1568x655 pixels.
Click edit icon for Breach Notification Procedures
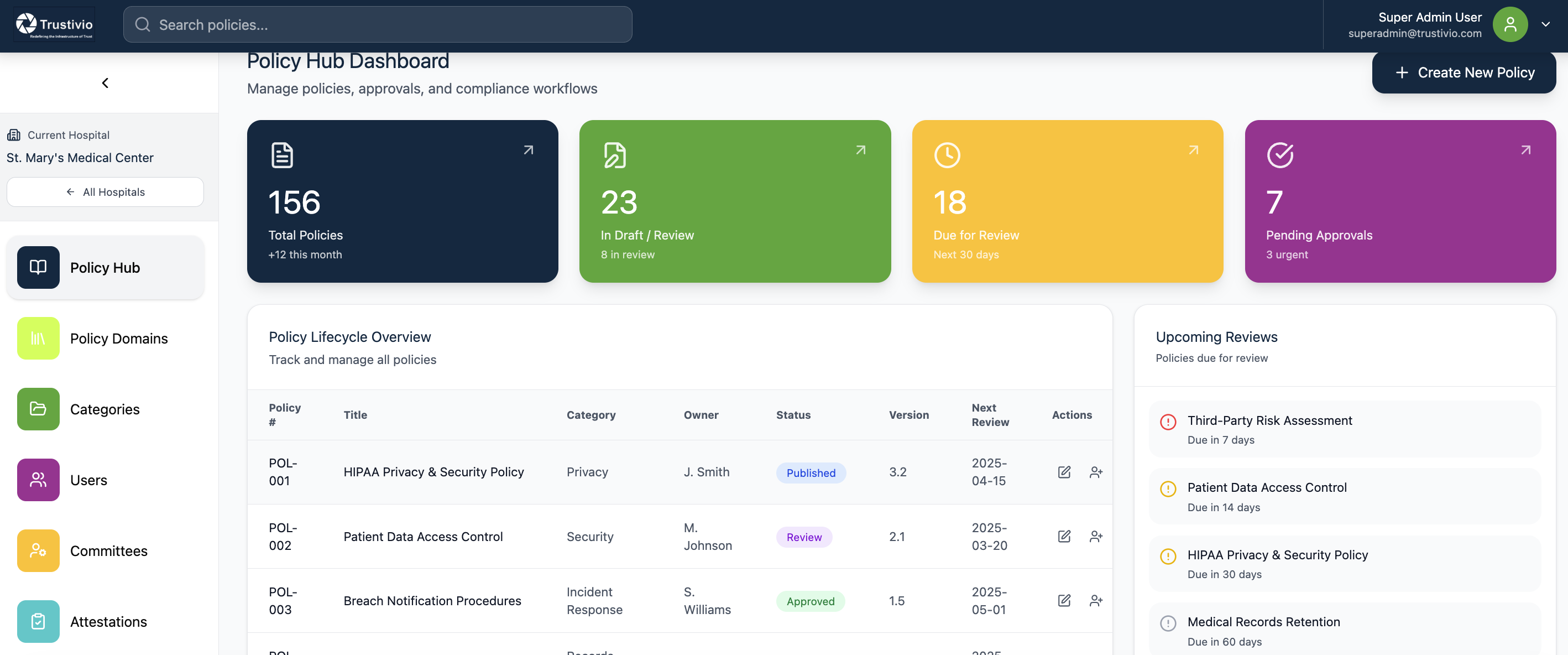pos(1064,601)
